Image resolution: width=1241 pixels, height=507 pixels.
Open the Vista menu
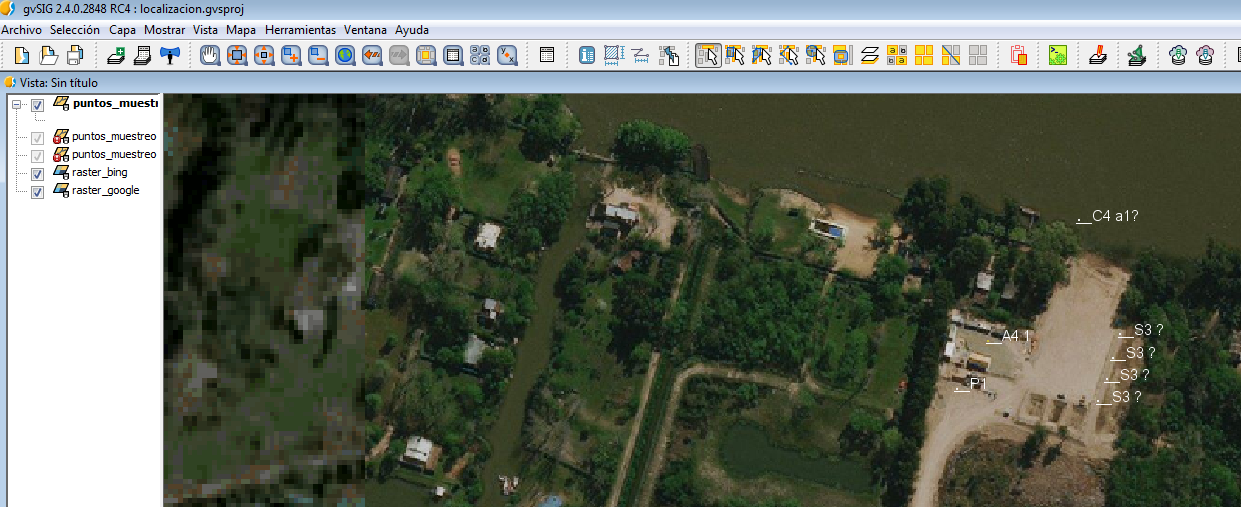pyautogui.click(x=206, y=30)
